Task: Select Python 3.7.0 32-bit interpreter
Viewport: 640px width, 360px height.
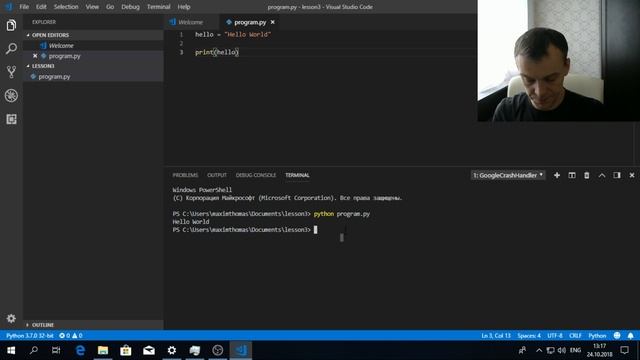Action: pos(29,336)
